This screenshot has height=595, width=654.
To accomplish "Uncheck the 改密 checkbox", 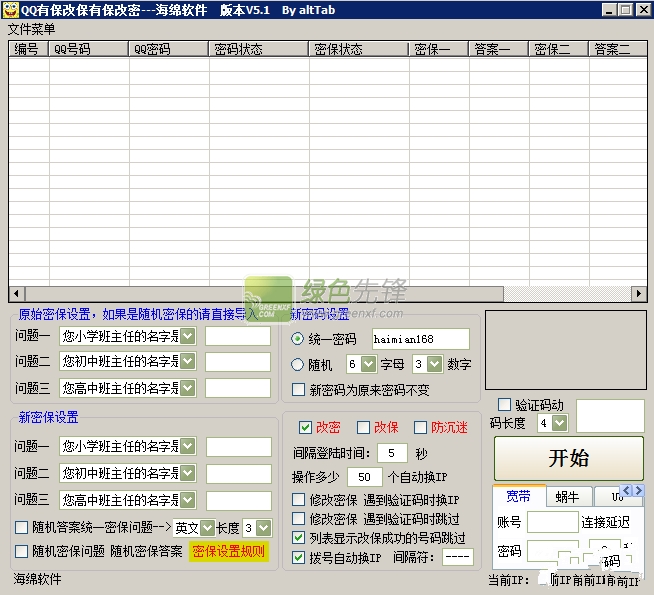I will pos(305,427).
